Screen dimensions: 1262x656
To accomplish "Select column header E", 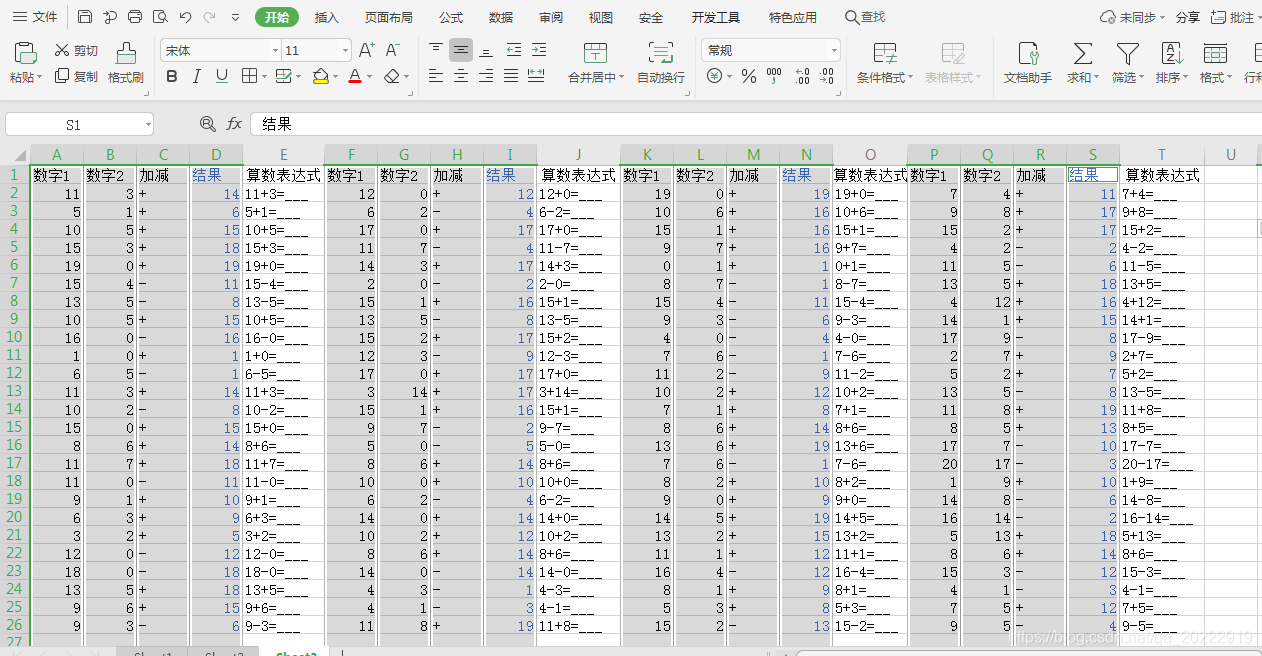I will [284, 154].
